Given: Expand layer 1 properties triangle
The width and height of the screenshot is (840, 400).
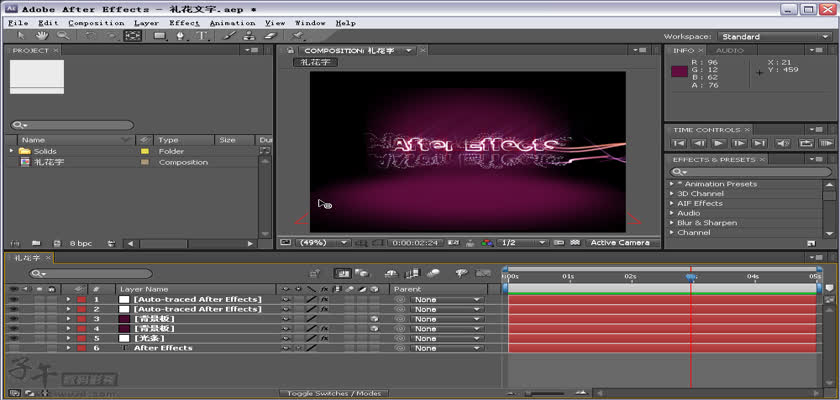Looking at the screenshot, I should click(x=68, y=299).
